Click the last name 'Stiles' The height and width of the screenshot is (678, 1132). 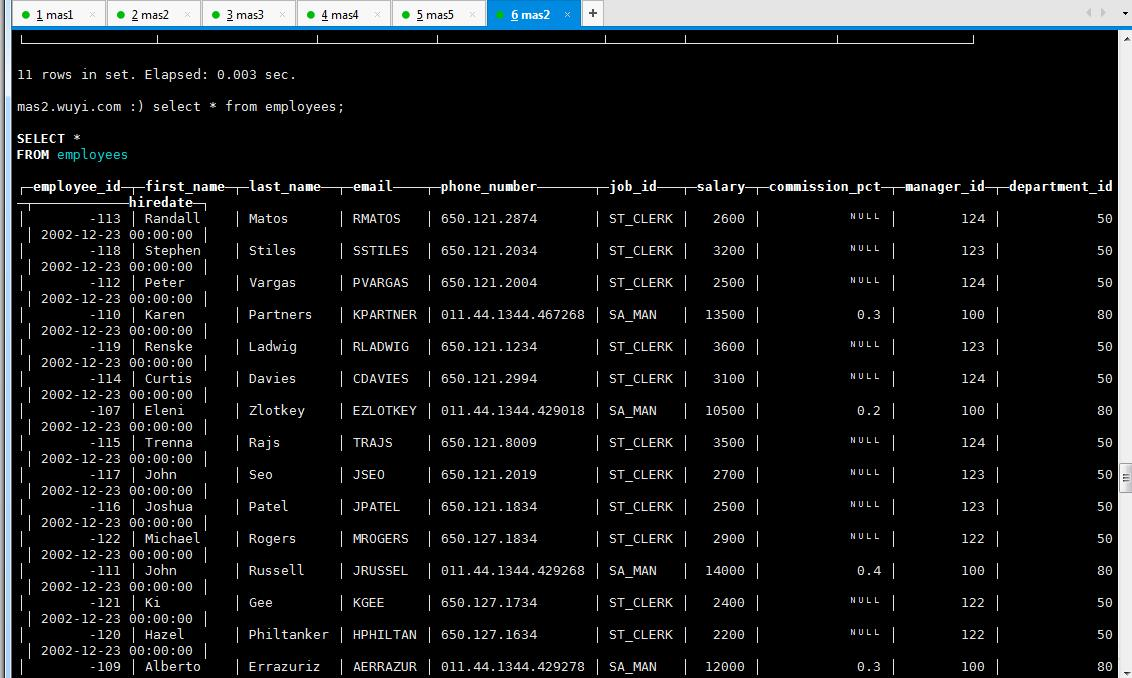272,251
